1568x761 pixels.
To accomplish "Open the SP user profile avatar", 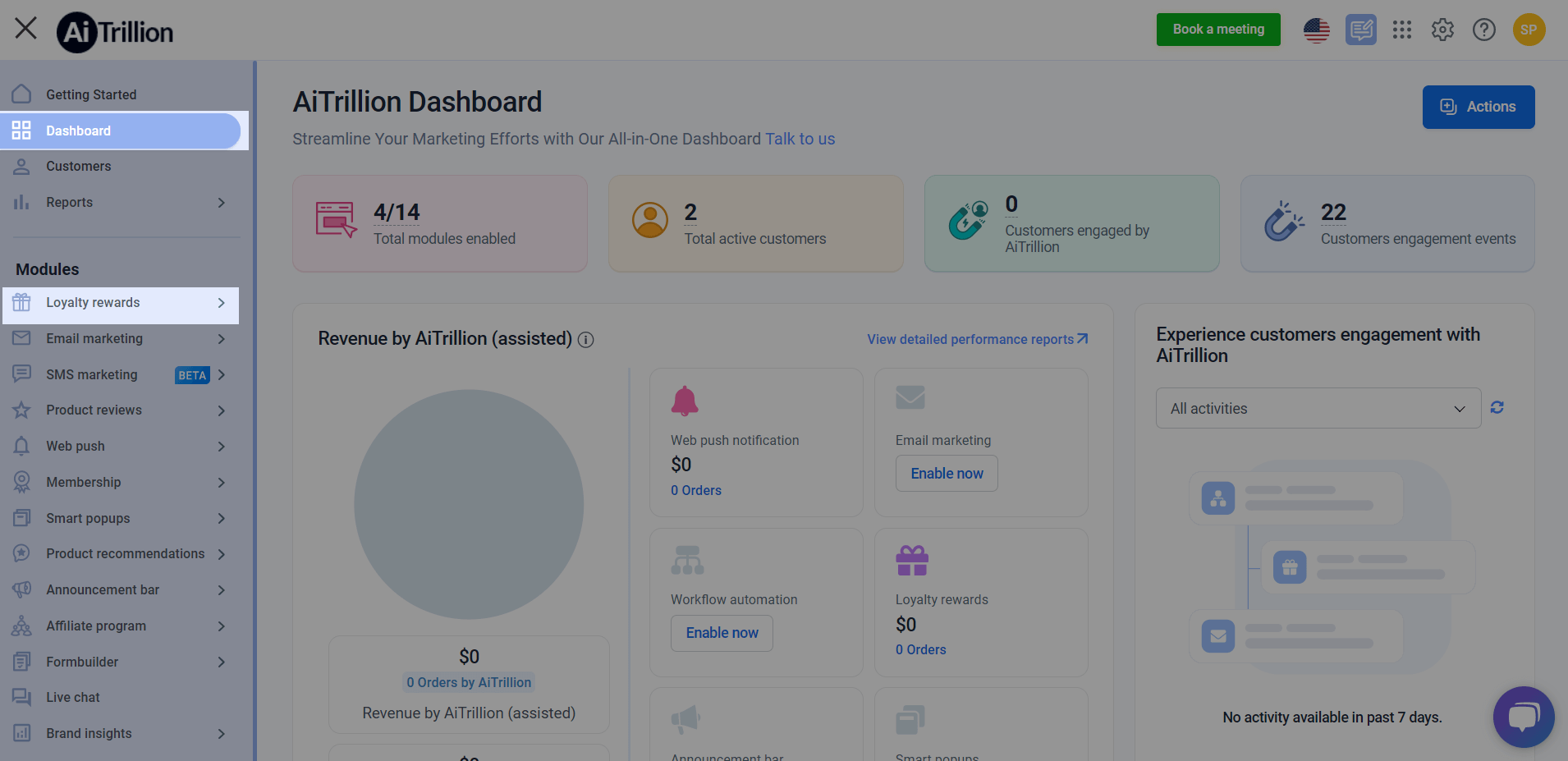I will (1529, 30).
